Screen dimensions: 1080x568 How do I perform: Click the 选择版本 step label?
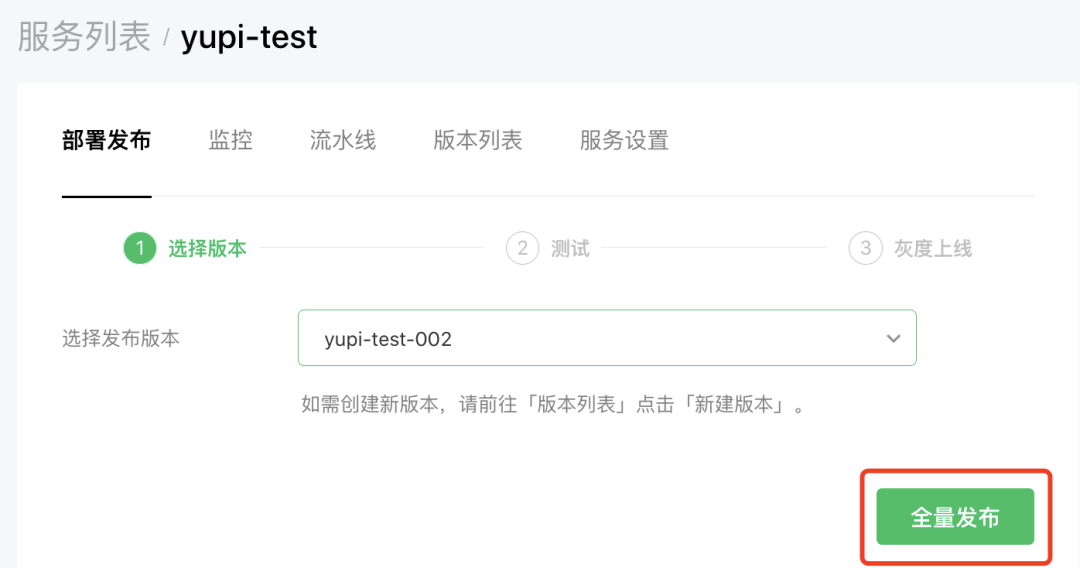pyautogui.click(x=207, y=248)
